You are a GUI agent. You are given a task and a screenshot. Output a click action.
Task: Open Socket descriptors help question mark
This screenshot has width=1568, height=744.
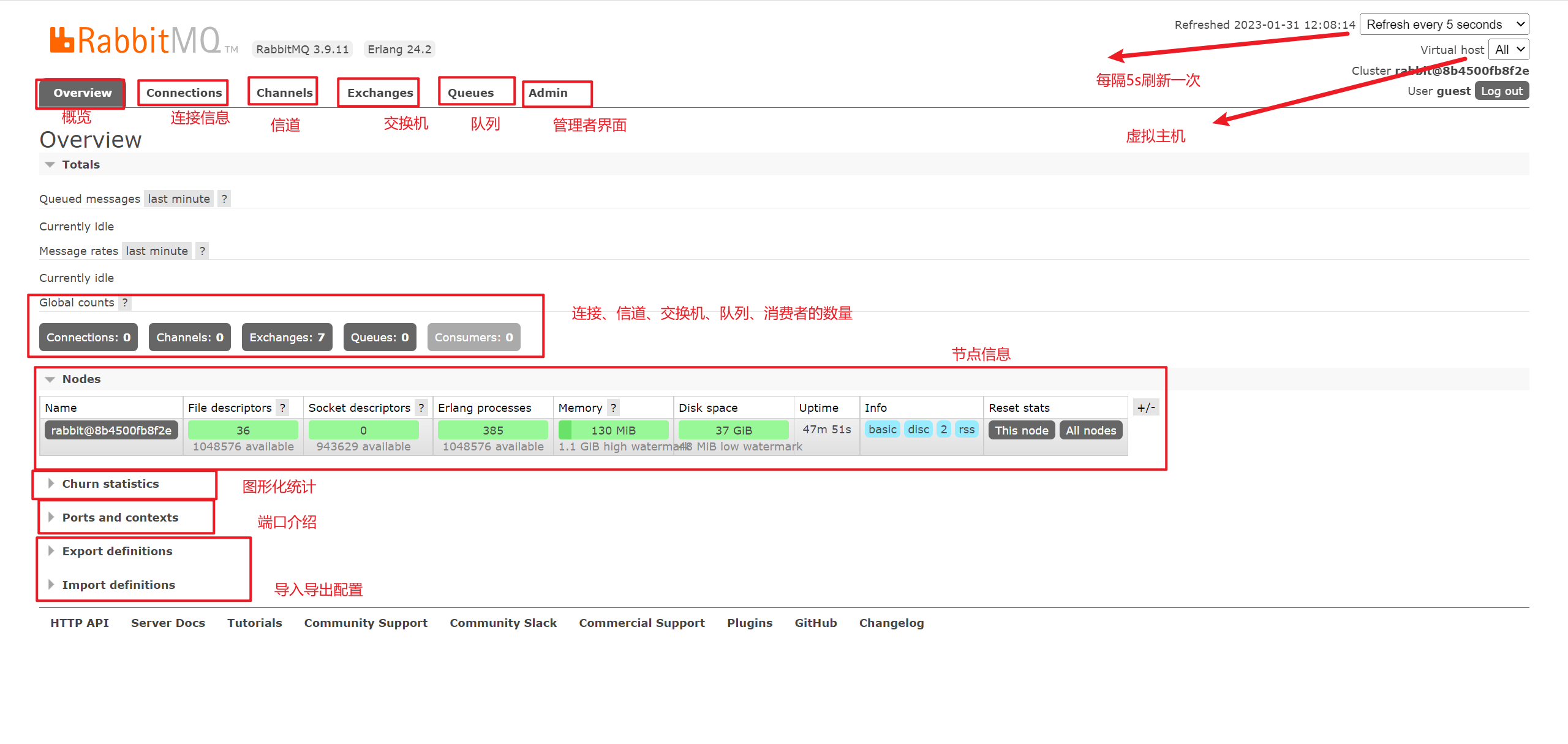coord(421,408)
